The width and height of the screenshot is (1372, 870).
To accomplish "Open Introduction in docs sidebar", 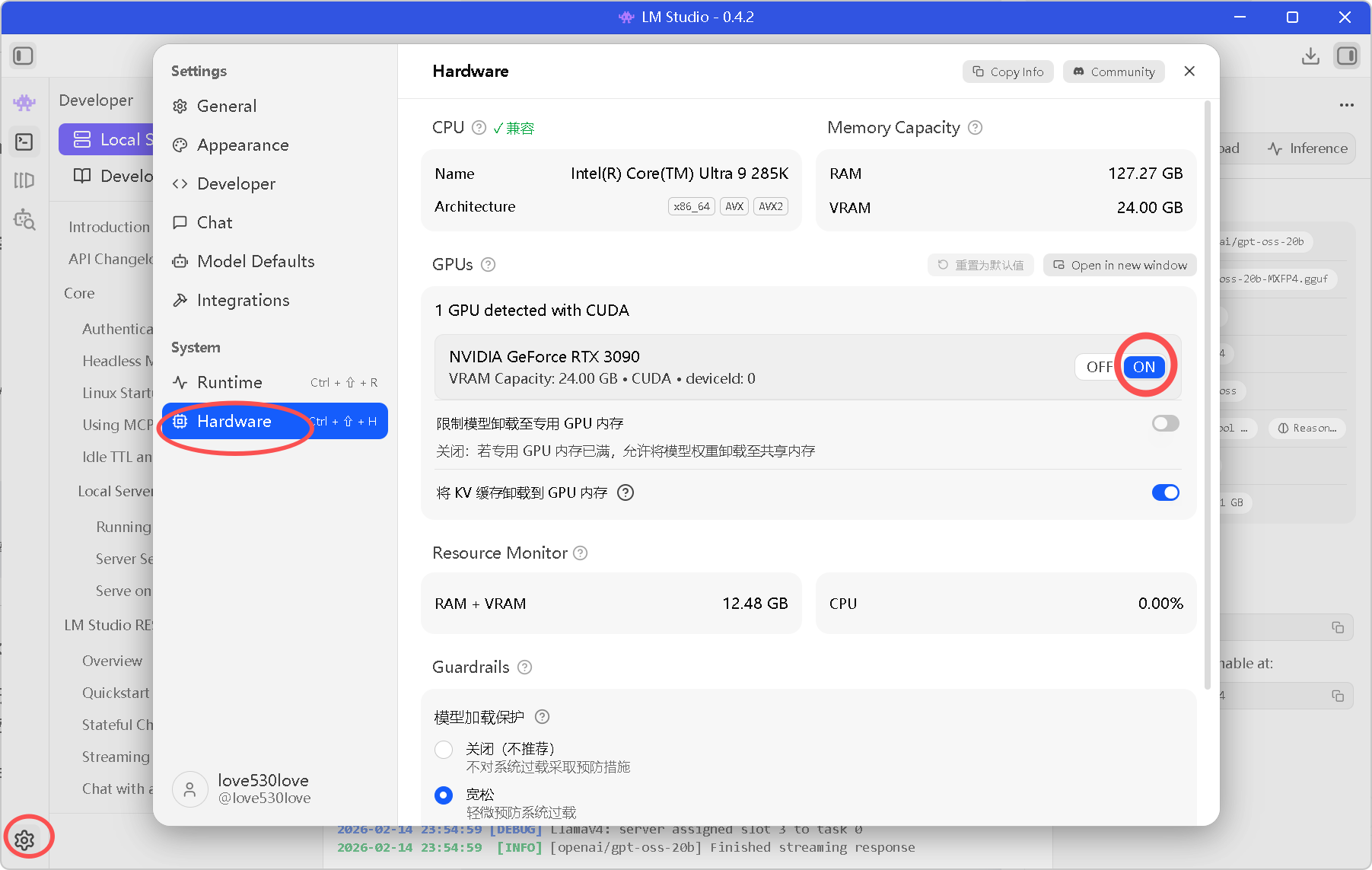I will pyautogui.click(x=109, y=227).
